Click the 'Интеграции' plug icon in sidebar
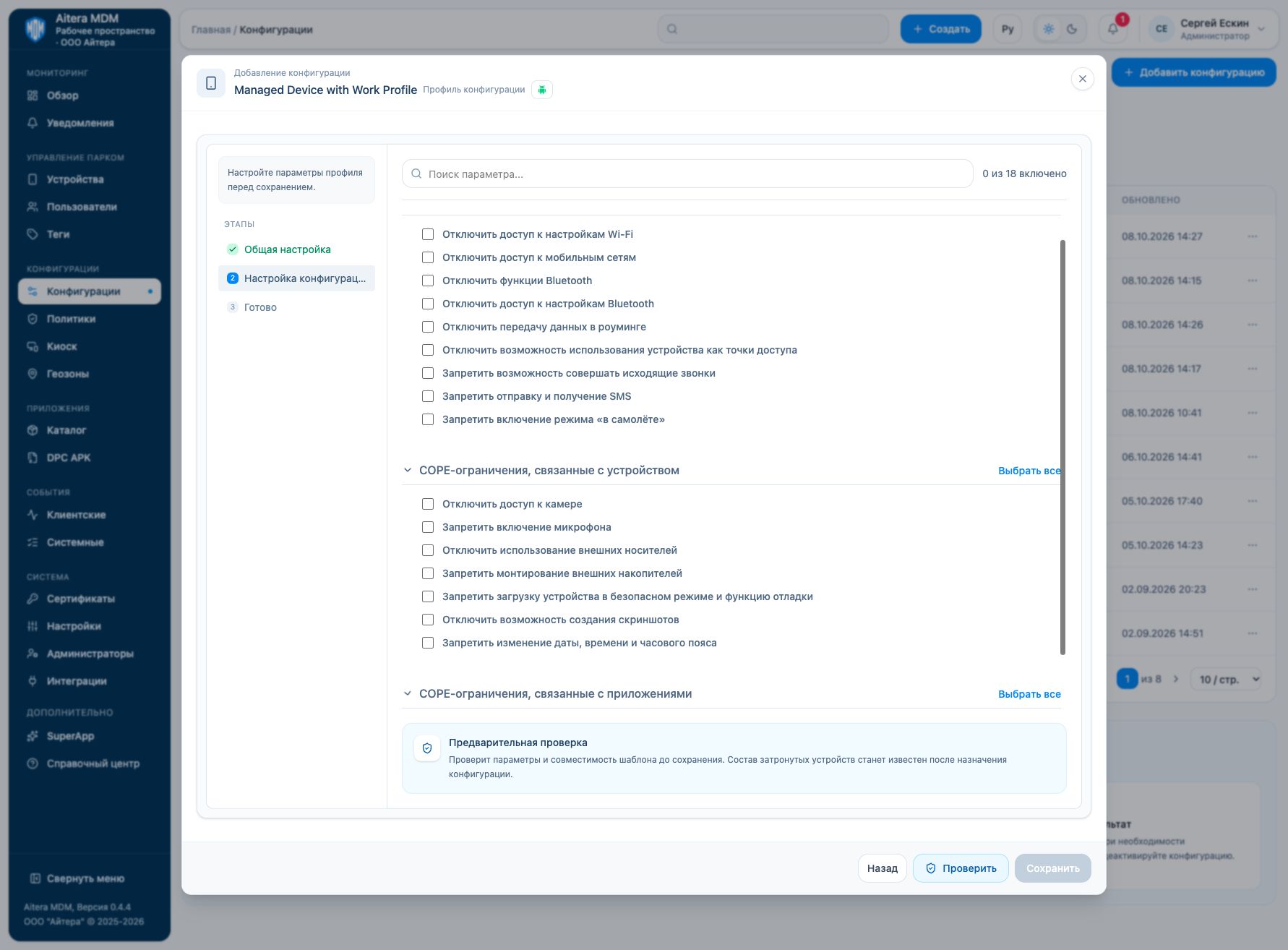 click(x=33, y=681)
